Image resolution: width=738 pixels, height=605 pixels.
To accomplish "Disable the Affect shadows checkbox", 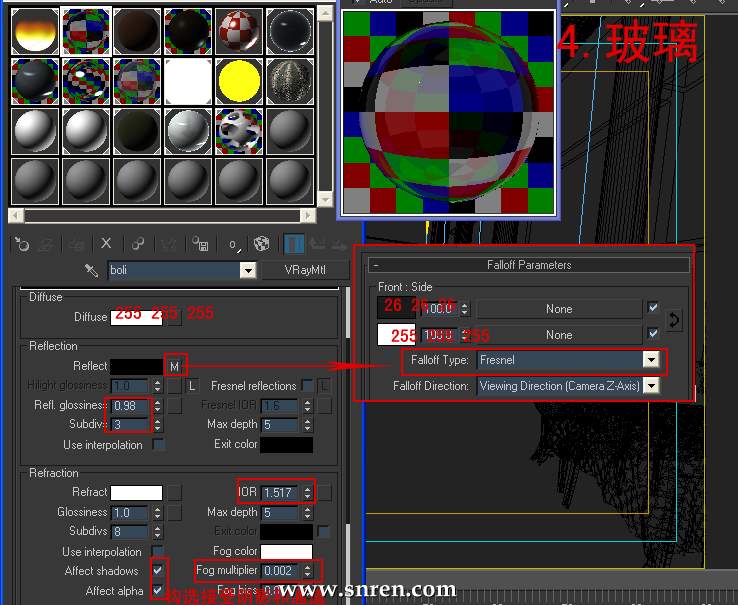I will (x=158, y=571).
